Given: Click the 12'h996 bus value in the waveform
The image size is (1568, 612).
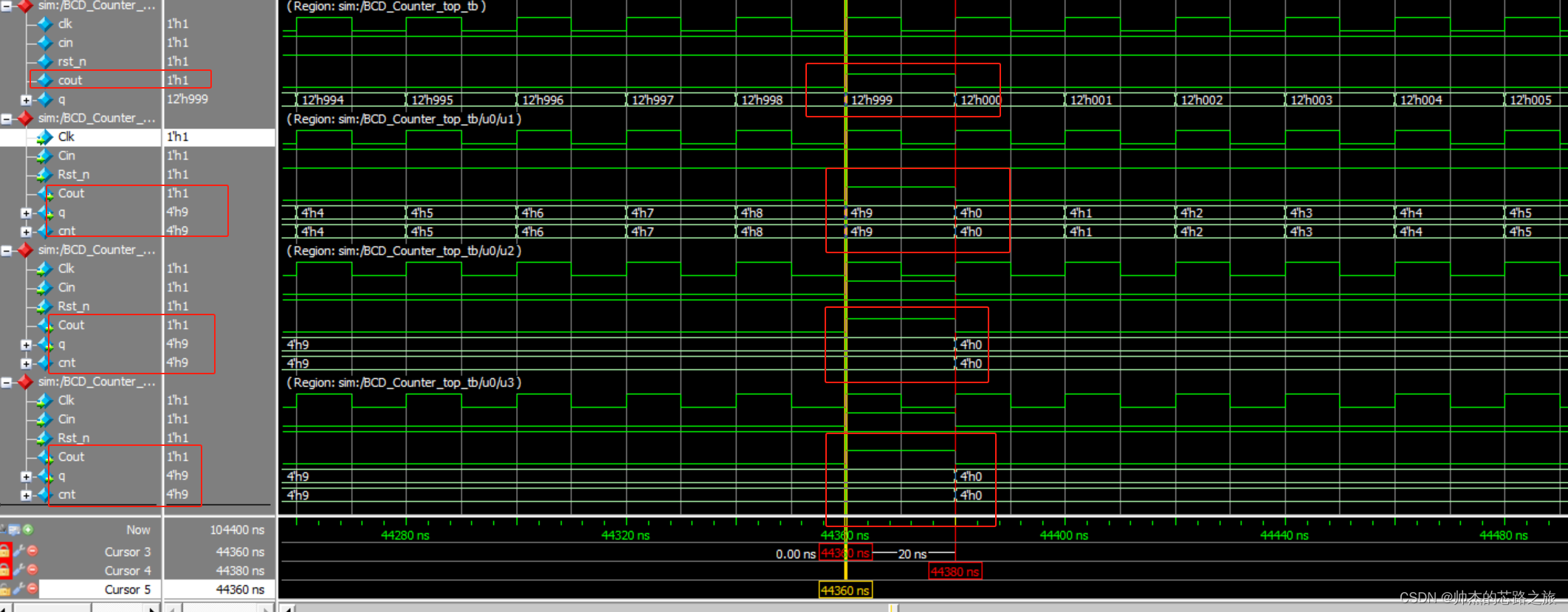Looking at the screenshot, I should 542,100.
